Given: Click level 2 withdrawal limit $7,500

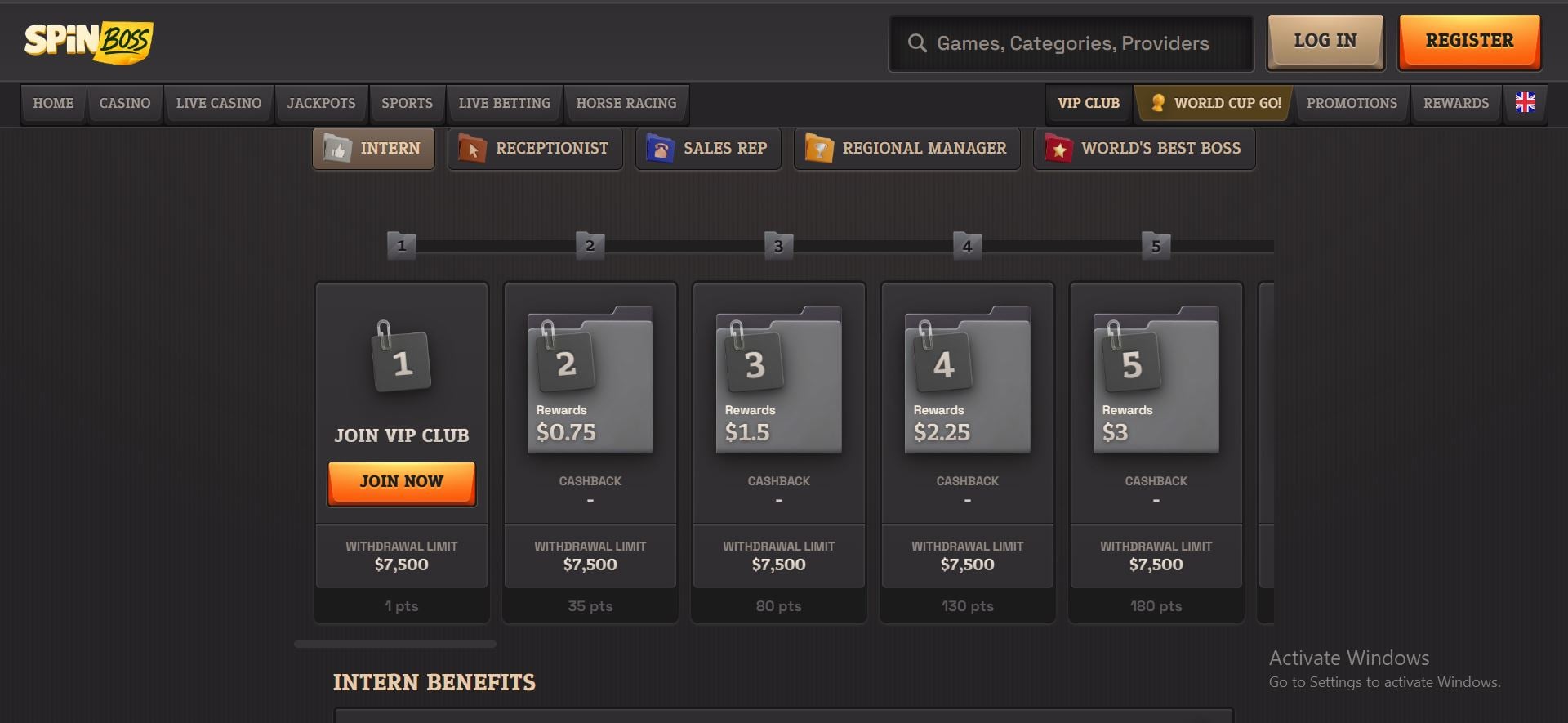Looking at the screenshot, I should coord(590,565).
